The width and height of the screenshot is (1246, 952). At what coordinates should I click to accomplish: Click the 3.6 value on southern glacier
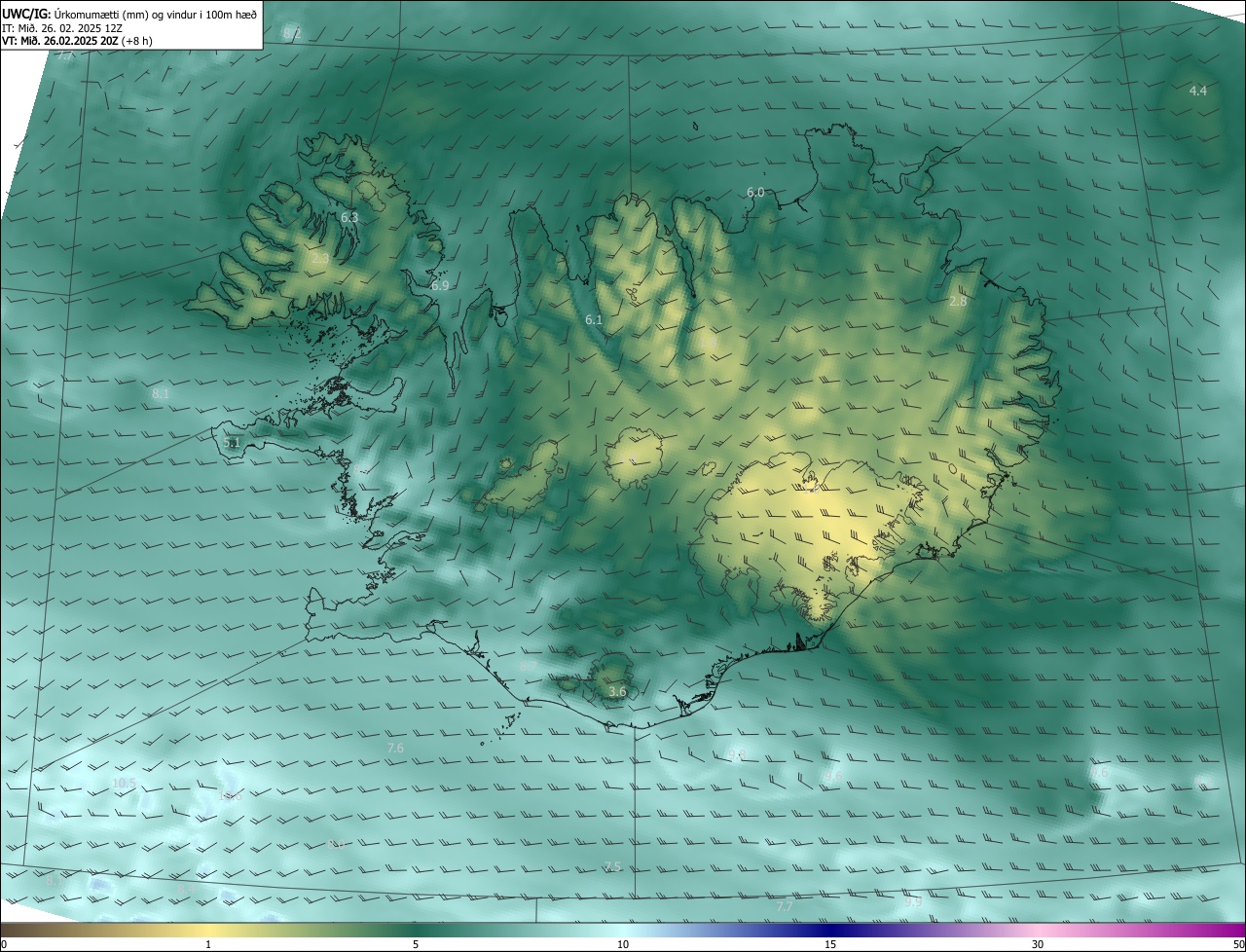(x=617, y=692)
